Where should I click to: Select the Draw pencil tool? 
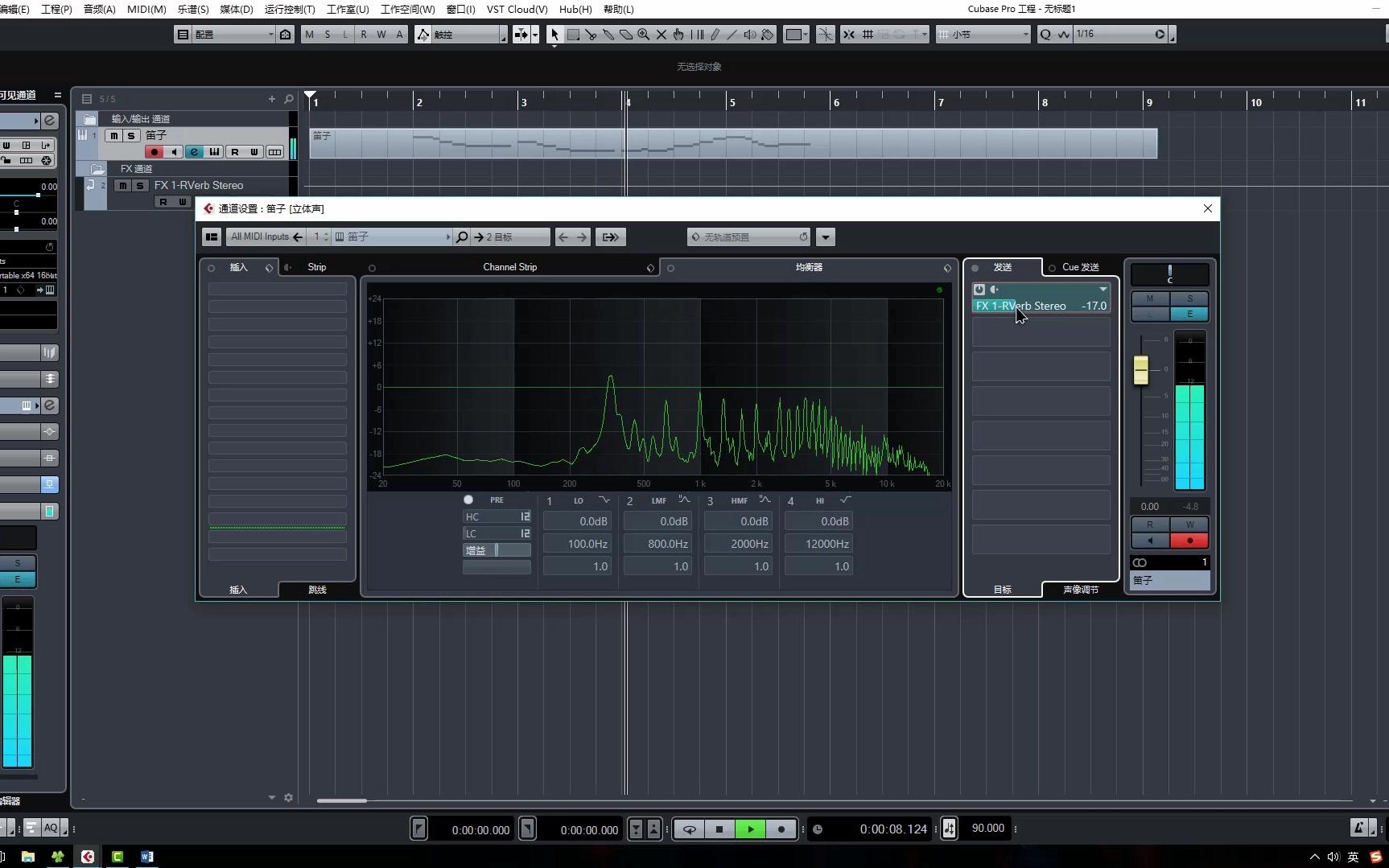pos(715,35)
